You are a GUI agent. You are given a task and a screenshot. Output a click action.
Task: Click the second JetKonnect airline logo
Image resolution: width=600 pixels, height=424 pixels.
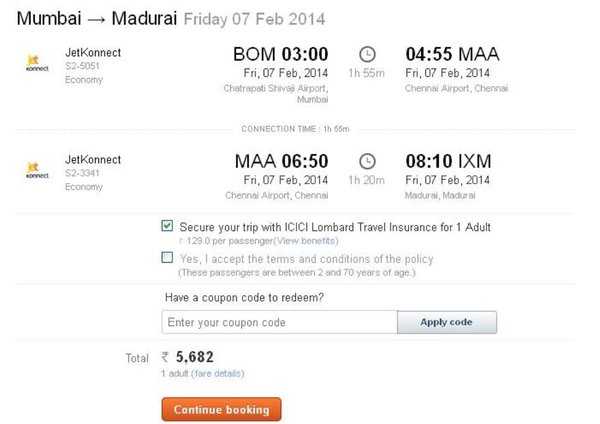click(33, 169)
